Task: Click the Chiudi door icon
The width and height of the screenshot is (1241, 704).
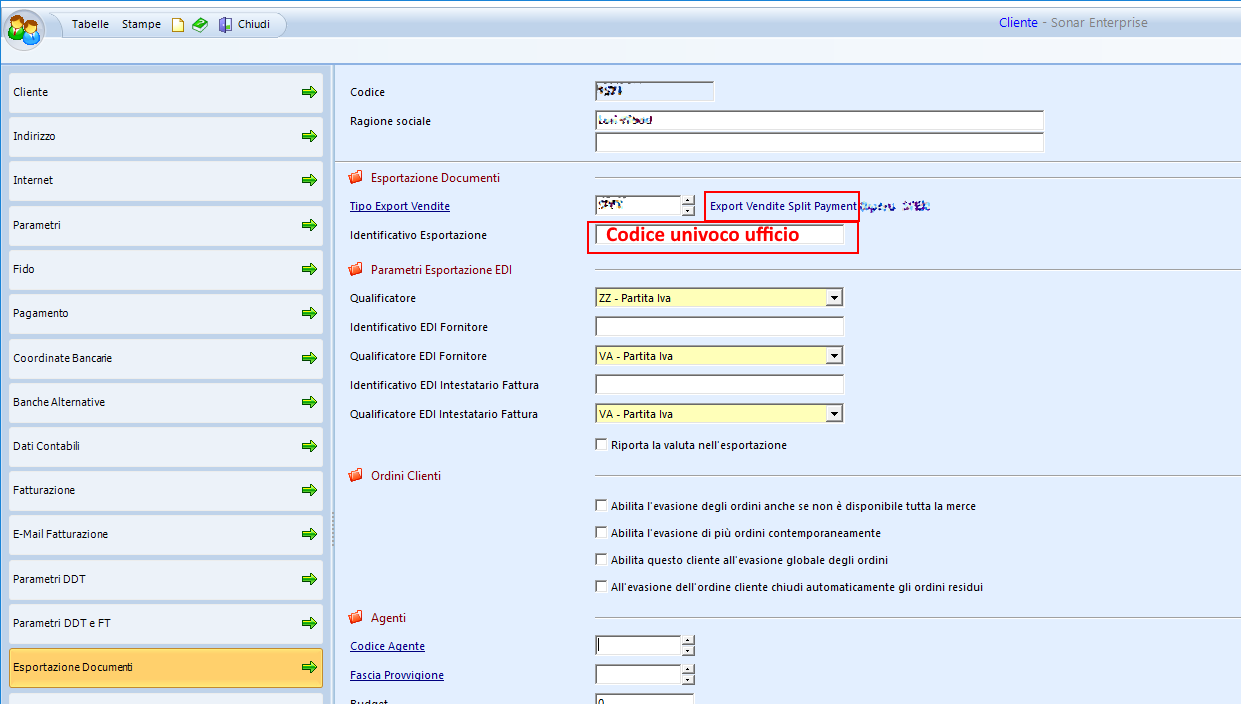Action: [x=225, y=25]
